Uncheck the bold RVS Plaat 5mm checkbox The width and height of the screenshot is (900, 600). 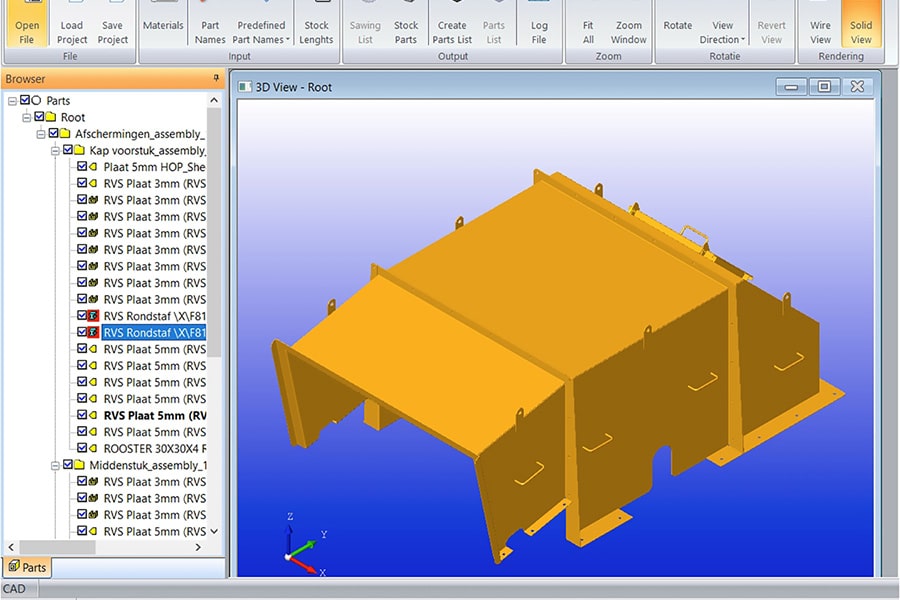pyautogui.click(x=82, y=415)
